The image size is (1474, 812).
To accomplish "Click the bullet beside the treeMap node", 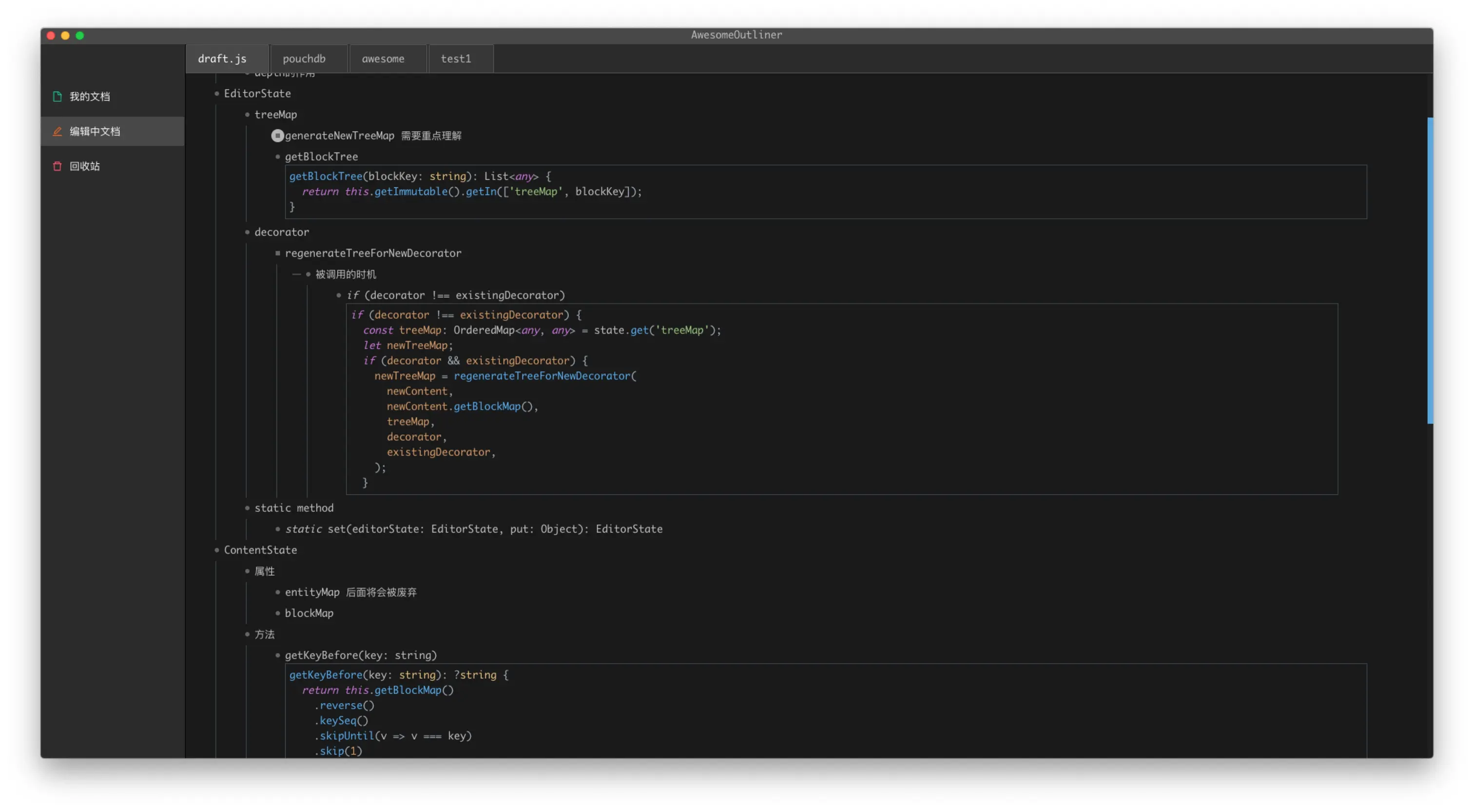I will point(247,115).
